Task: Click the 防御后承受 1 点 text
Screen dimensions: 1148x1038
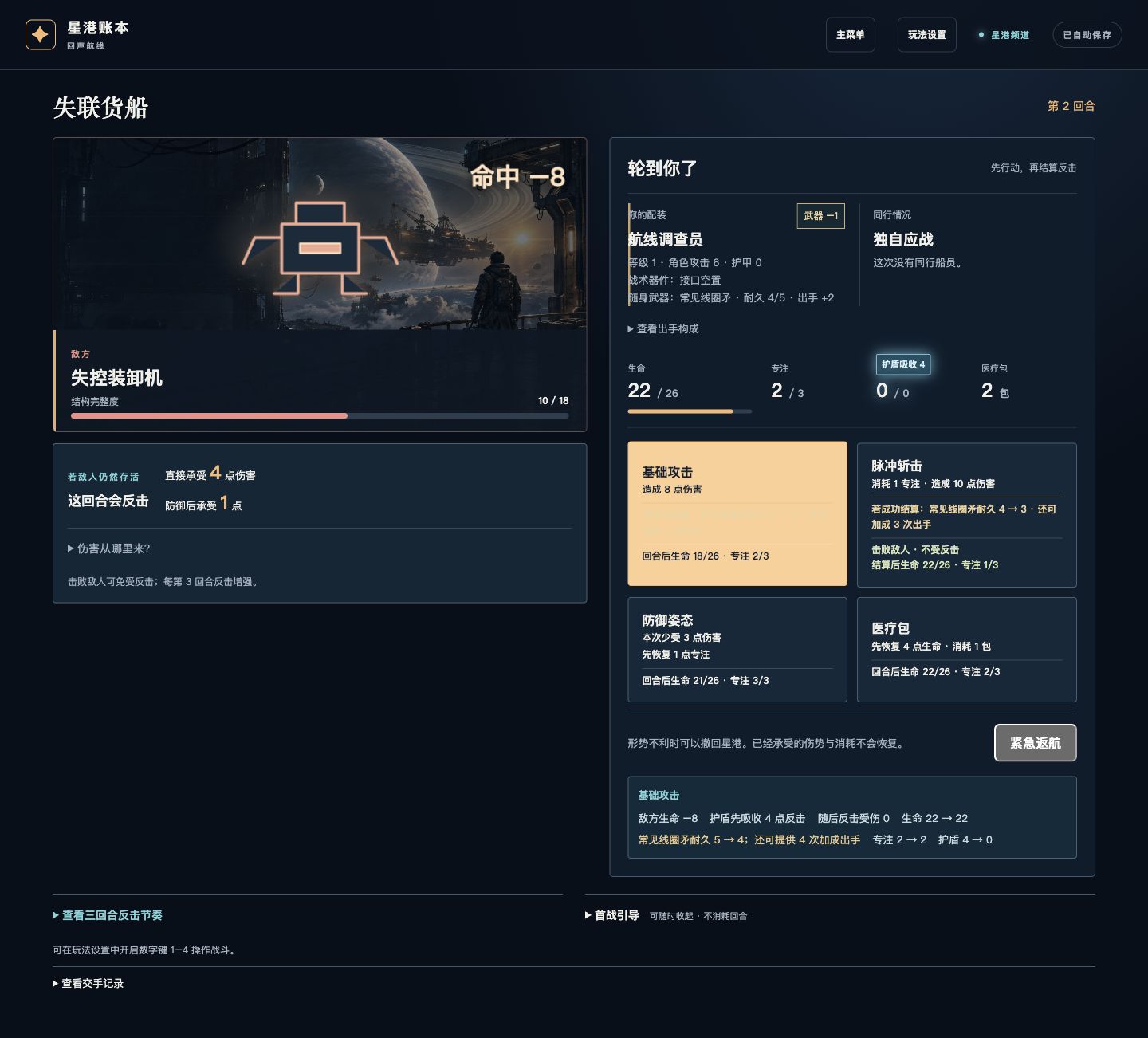Action: click(203, 504)
